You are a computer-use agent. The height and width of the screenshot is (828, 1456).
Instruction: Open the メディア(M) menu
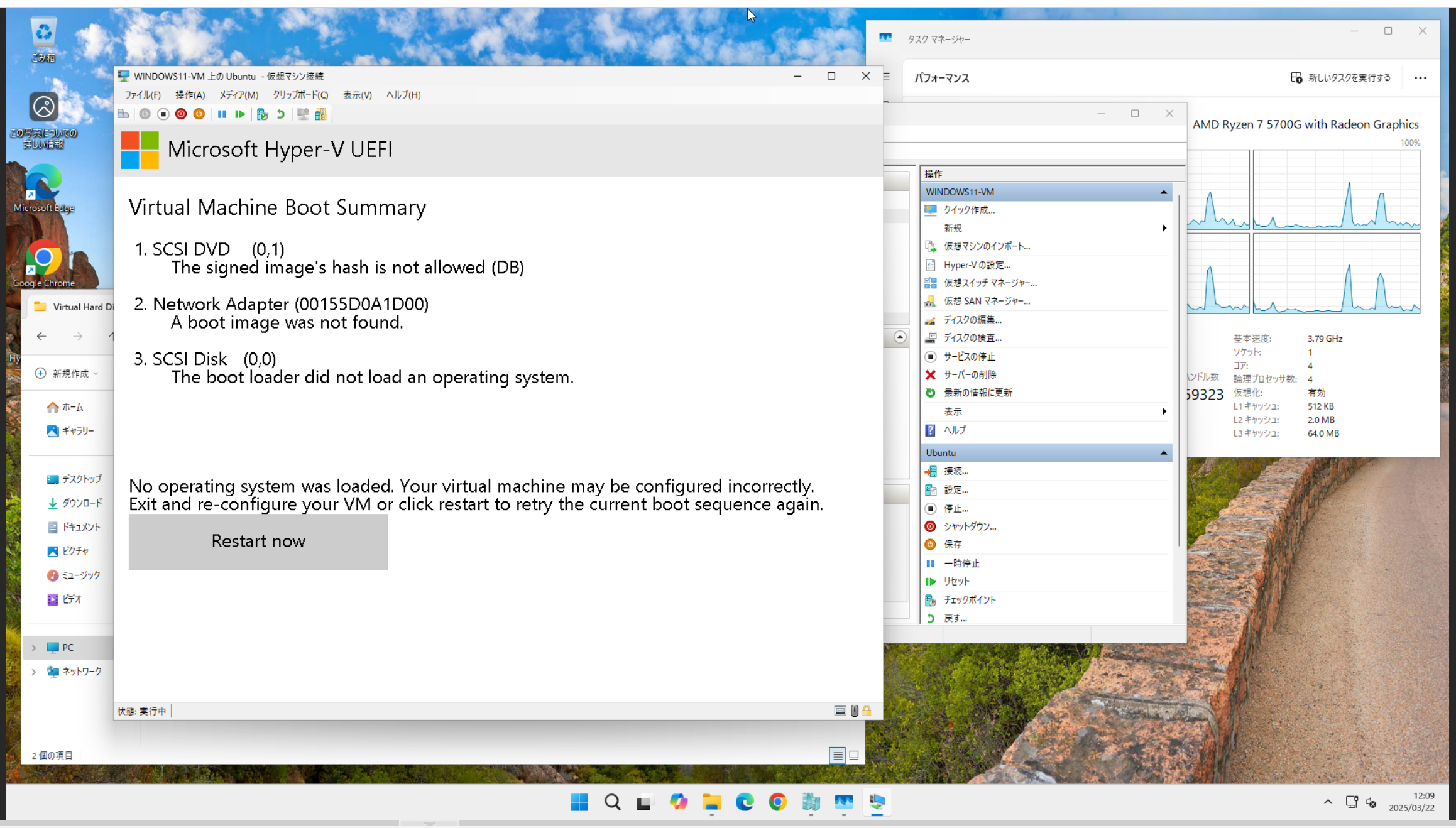[x=238, y=95]
